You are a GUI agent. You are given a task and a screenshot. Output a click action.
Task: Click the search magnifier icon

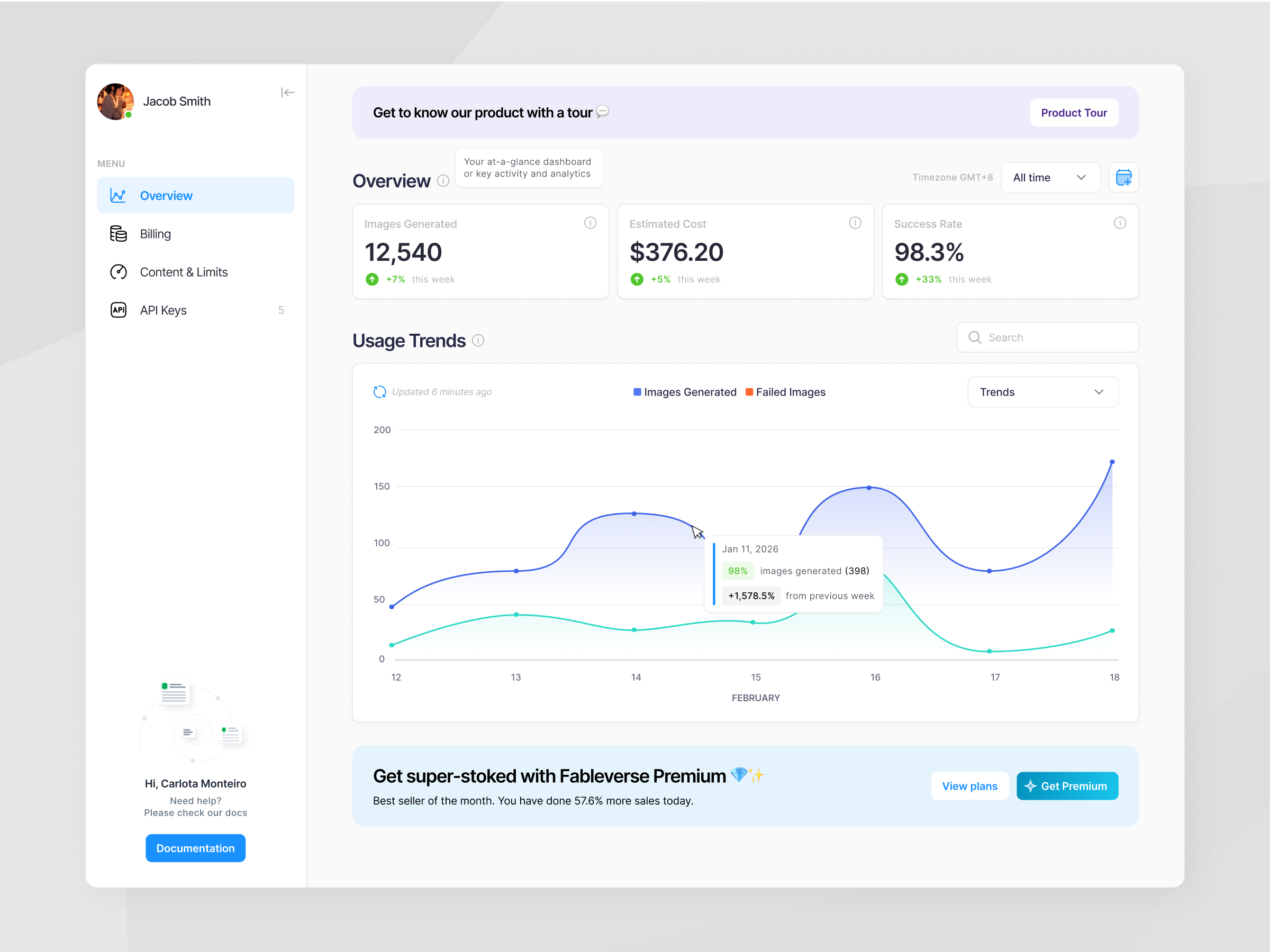pyautogui.click(x=975, y=337)
